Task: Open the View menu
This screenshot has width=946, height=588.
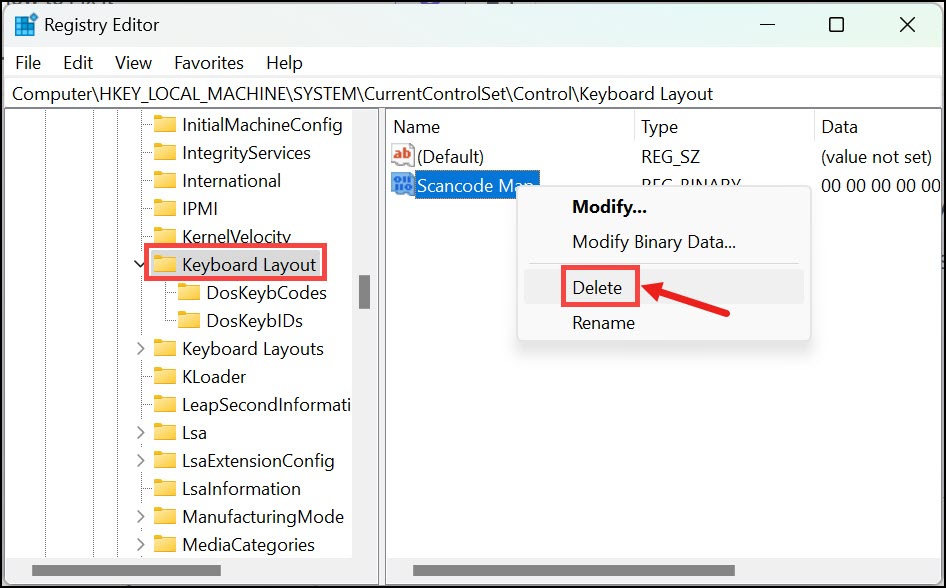Action: pos(133,63)
